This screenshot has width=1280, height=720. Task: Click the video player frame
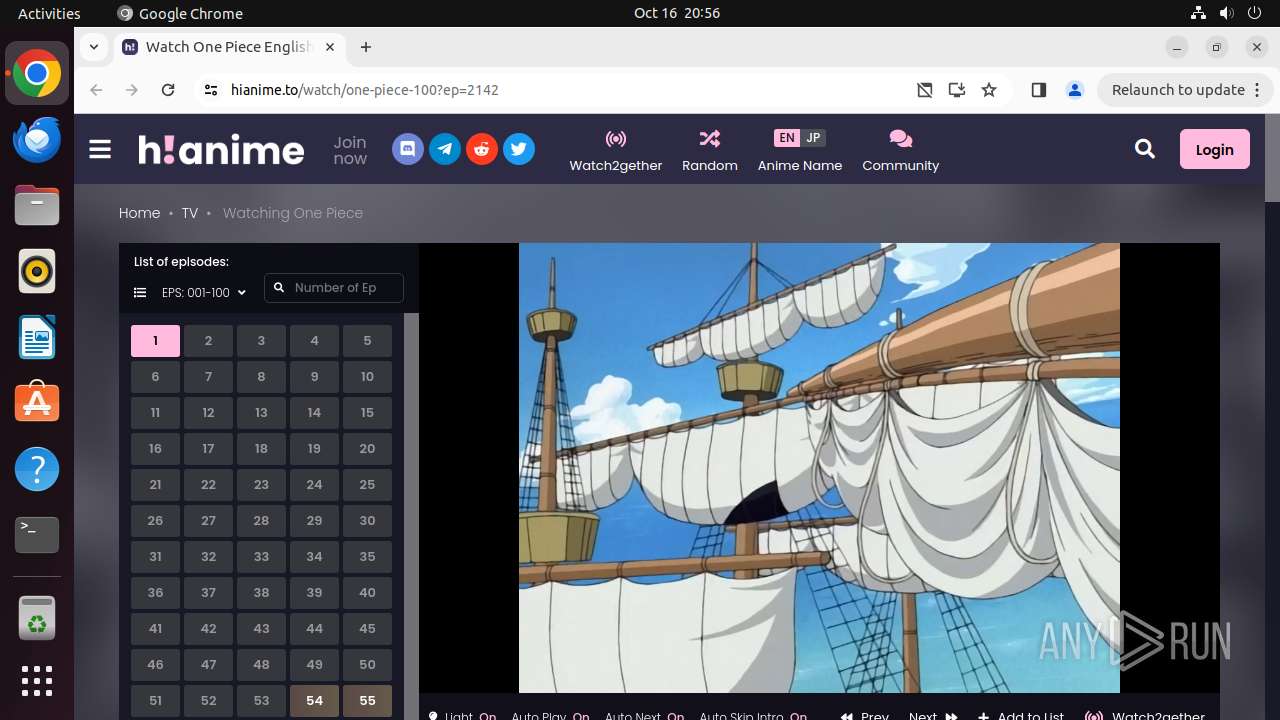tap(819, 468)
